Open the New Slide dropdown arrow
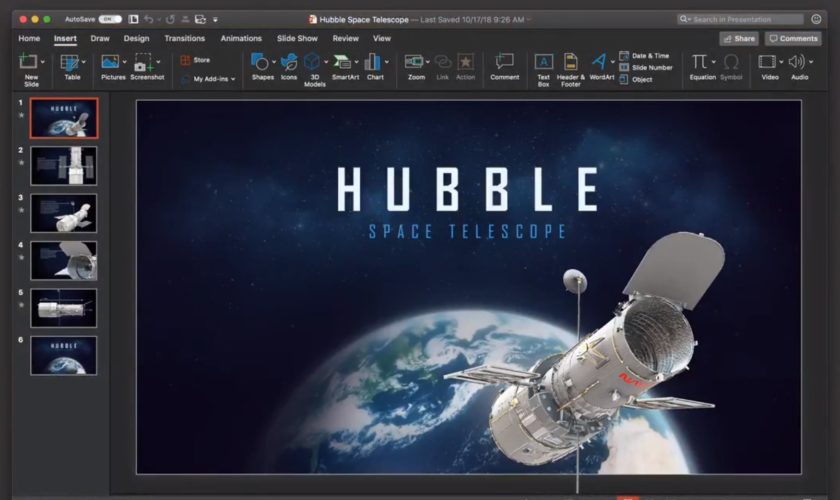 (x=43, y=62)
